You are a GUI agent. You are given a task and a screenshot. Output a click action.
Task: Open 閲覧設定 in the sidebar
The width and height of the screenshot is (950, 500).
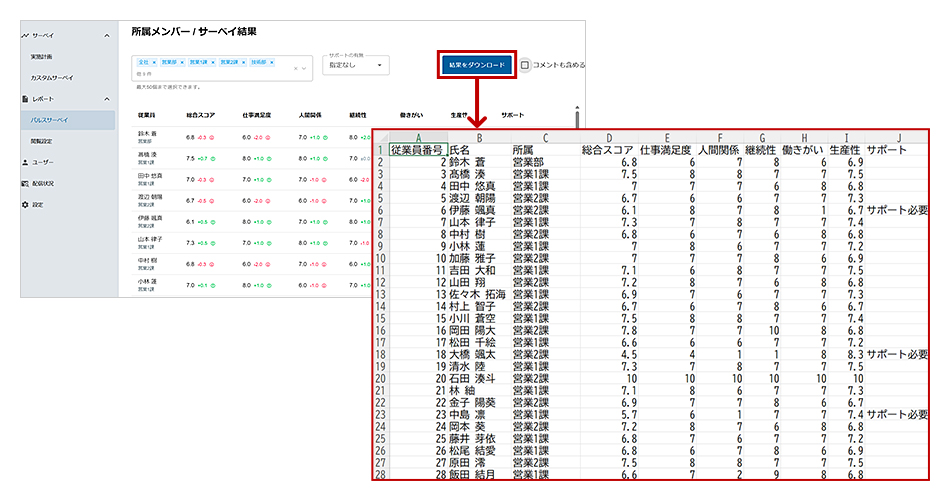pyautogui.click(x=41, y=141)
